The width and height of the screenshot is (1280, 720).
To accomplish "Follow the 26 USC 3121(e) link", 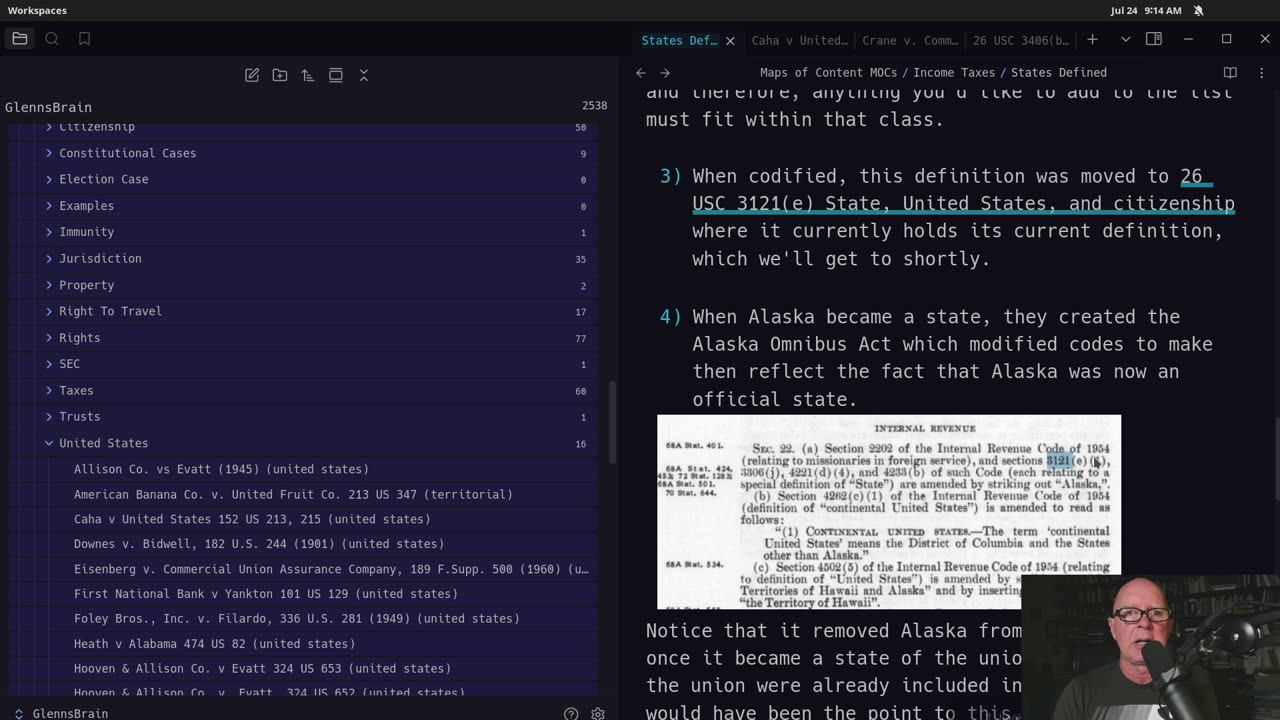I will 964,203.
